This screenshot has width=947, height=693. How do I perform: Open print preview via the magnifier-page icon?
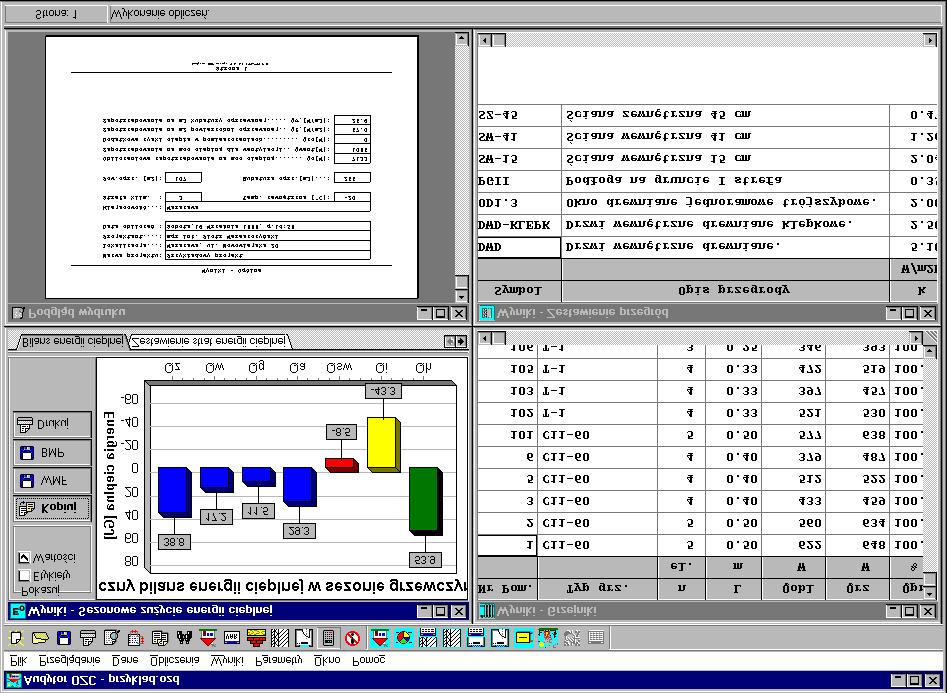coord(112,637)
